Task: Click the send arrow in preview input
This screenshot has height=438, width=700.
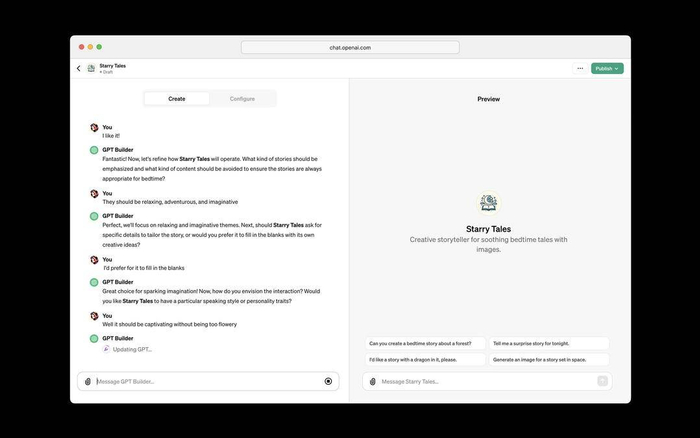Action: point(602,381)
